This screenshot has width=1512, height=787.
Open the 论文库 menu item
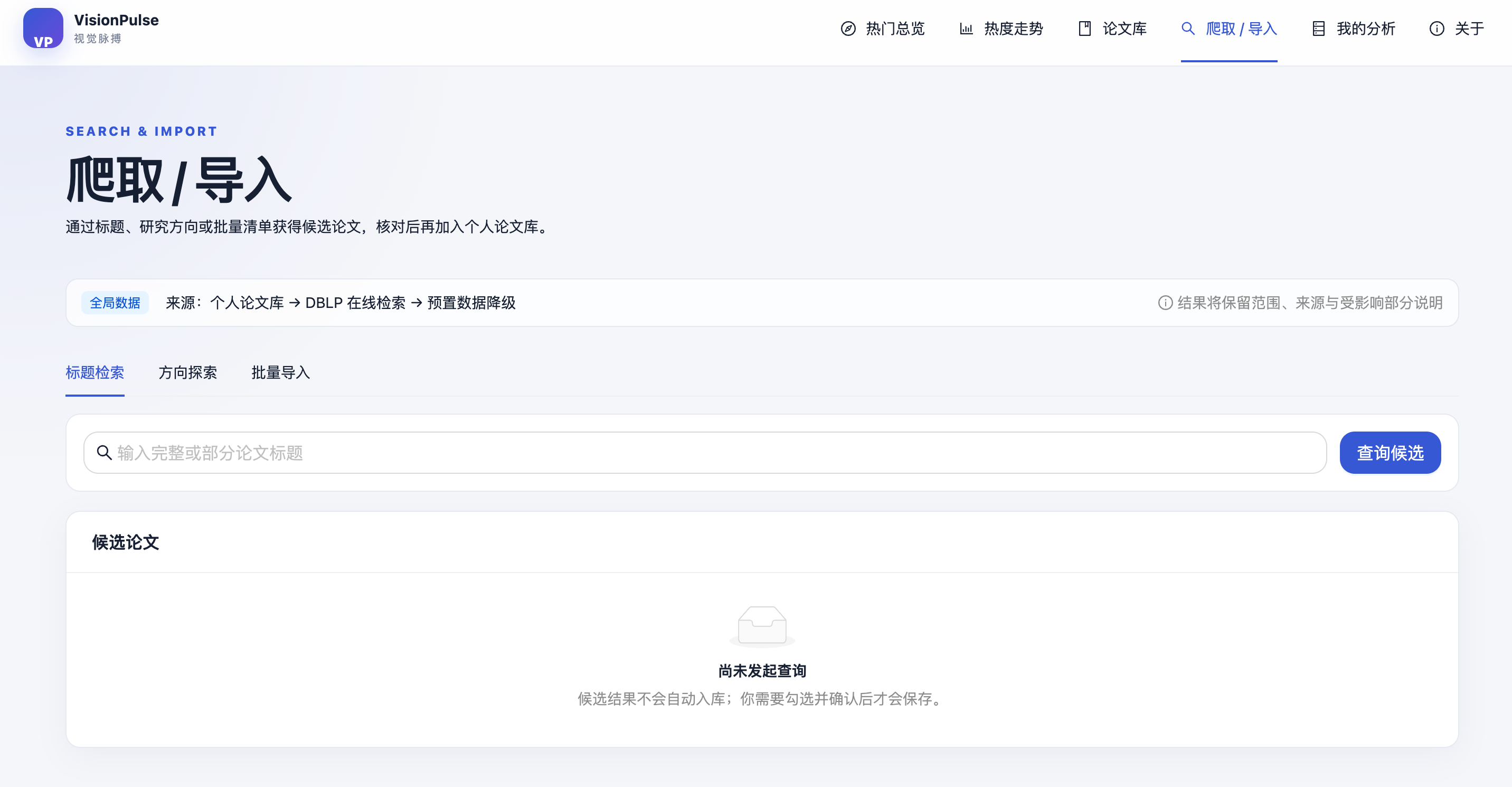tap(1112, 29)
